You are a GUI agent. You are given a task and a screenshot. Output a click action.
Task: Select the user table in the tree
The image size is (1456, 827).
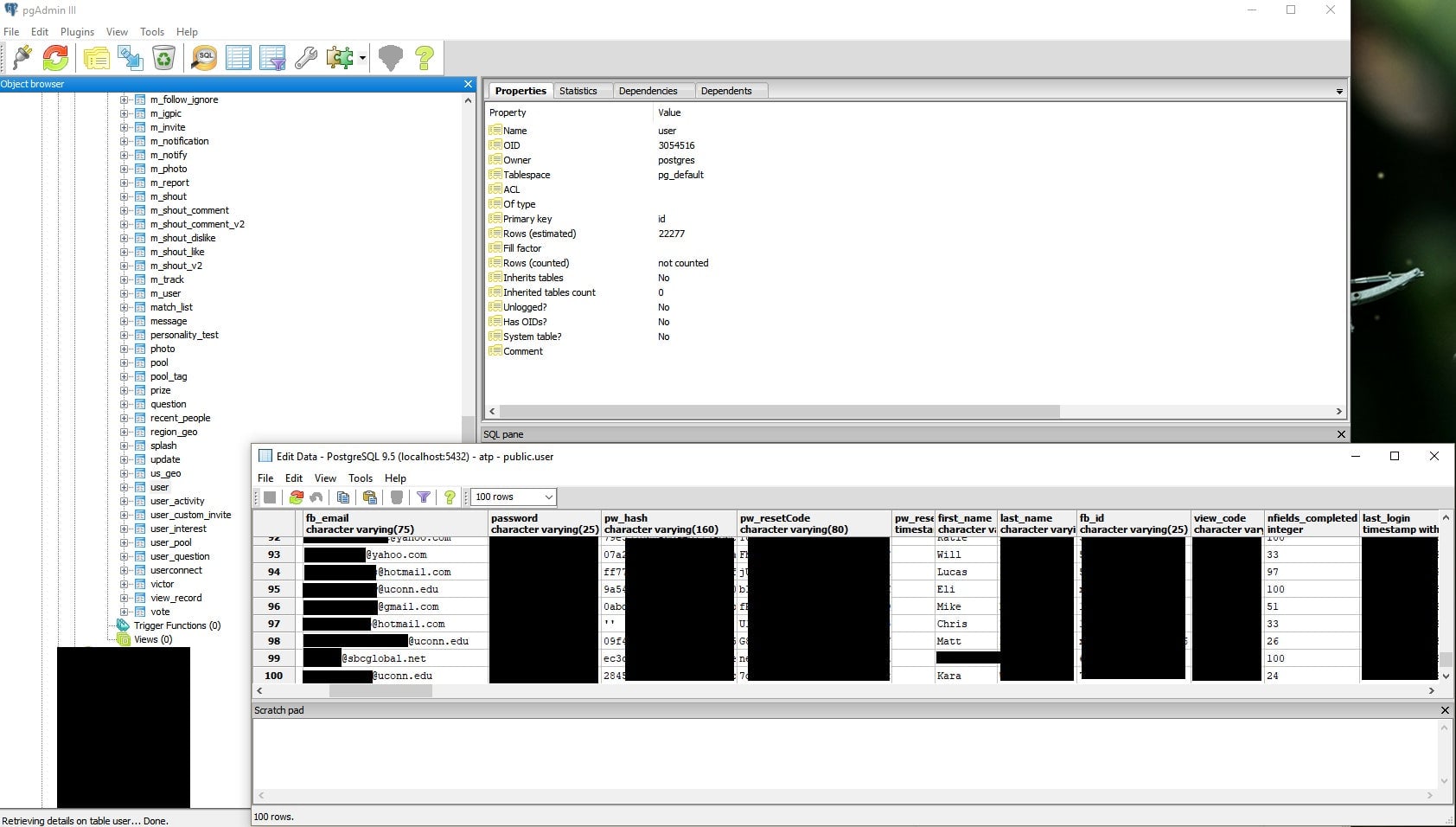(x=159, y=487)
